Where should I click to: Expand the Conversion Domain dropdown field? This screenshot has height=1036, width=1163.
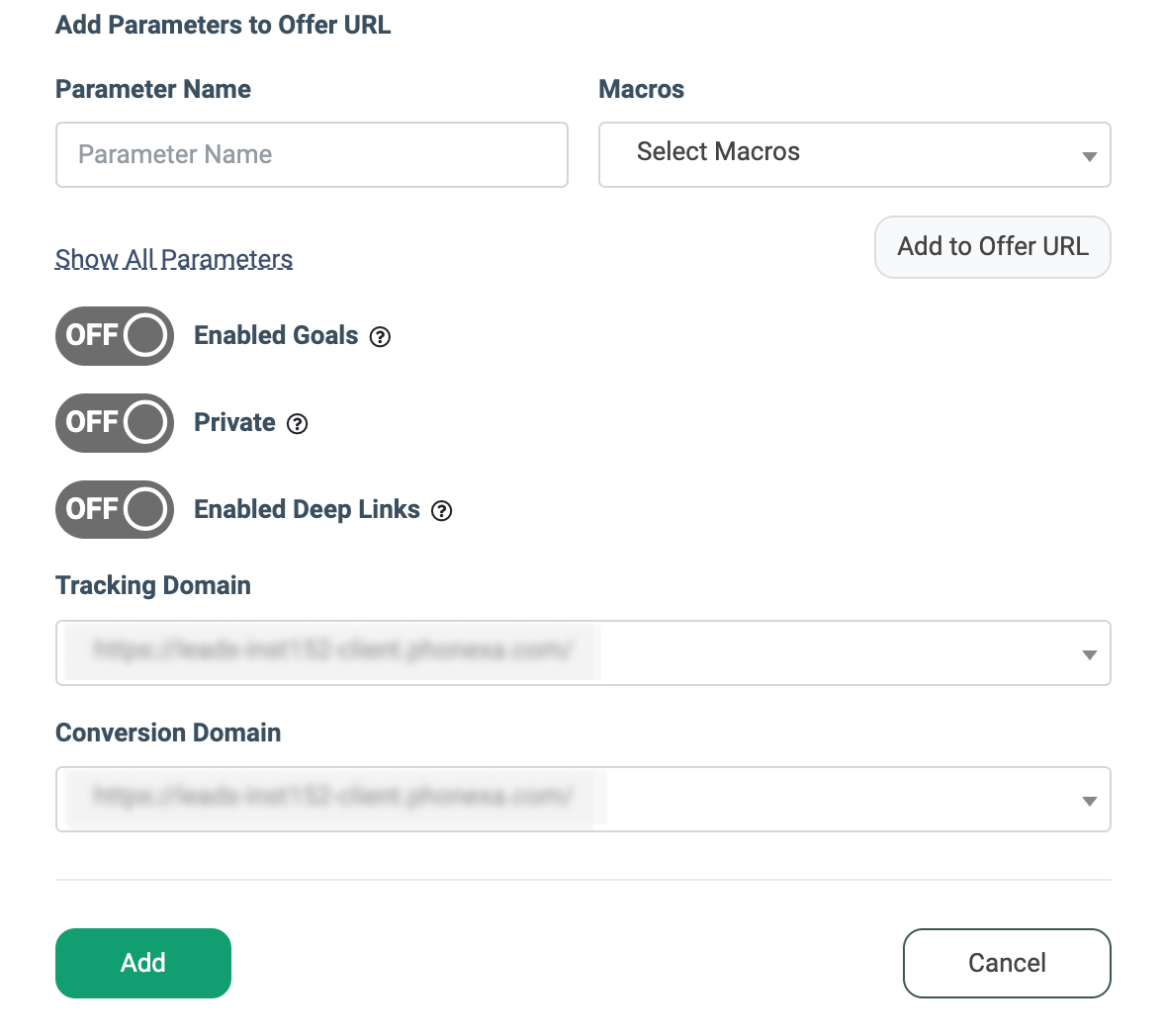(583, 799)
